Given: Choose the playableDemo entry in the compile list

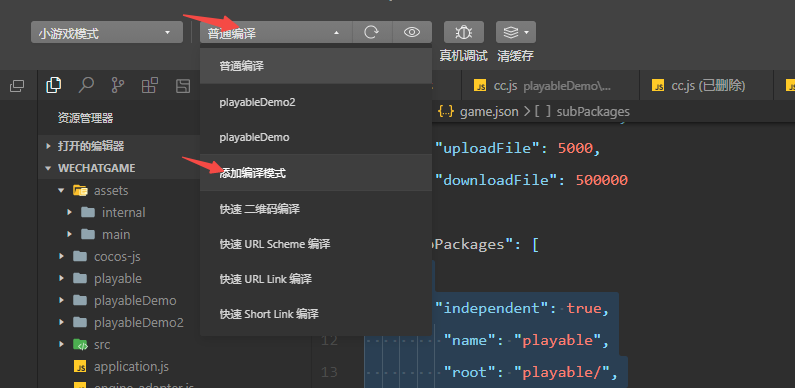Looking at the screenshot, I should 316,137.
